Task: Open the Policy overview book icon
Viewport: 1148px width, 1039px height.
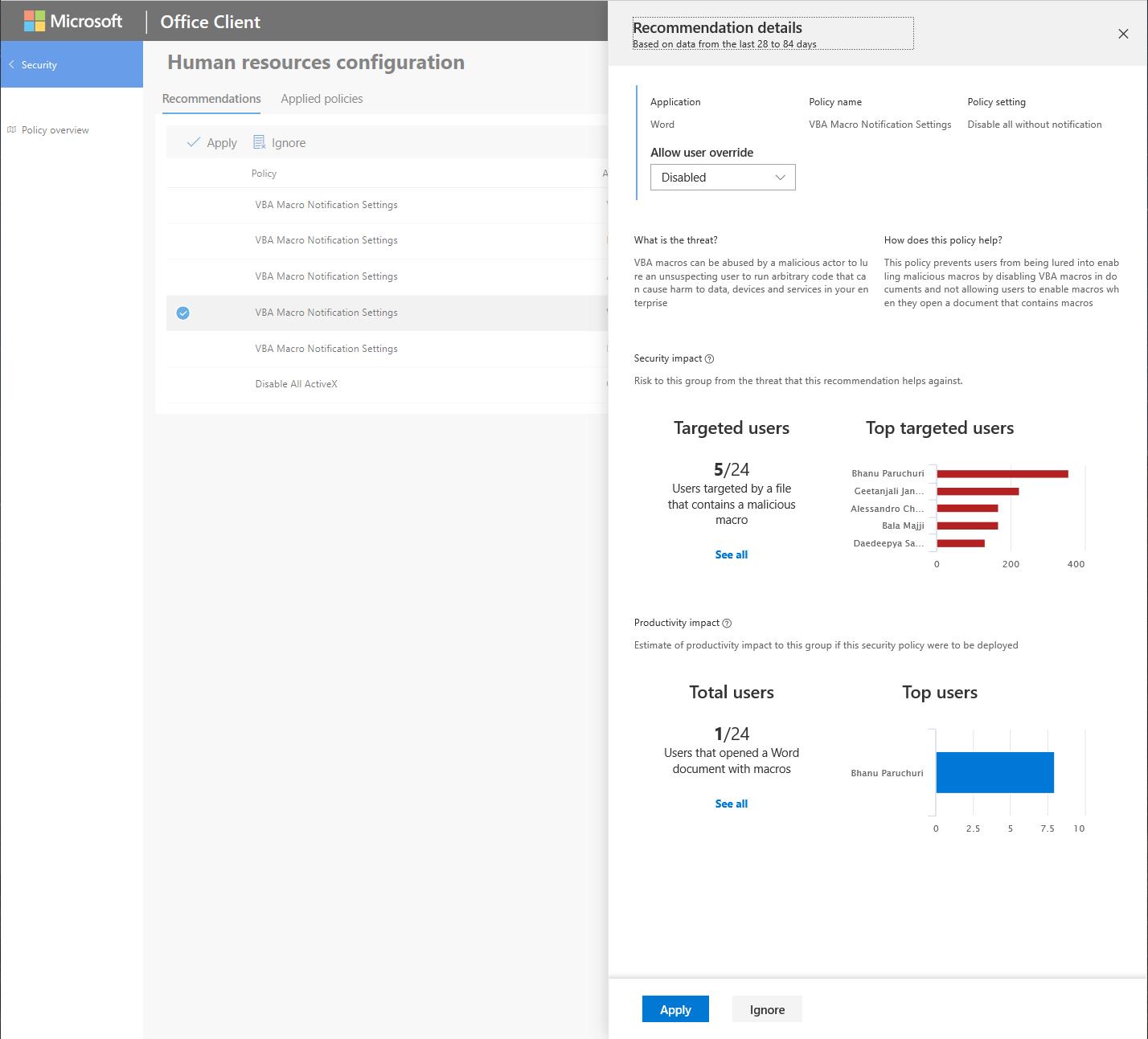Action: [x=11, y=129]
